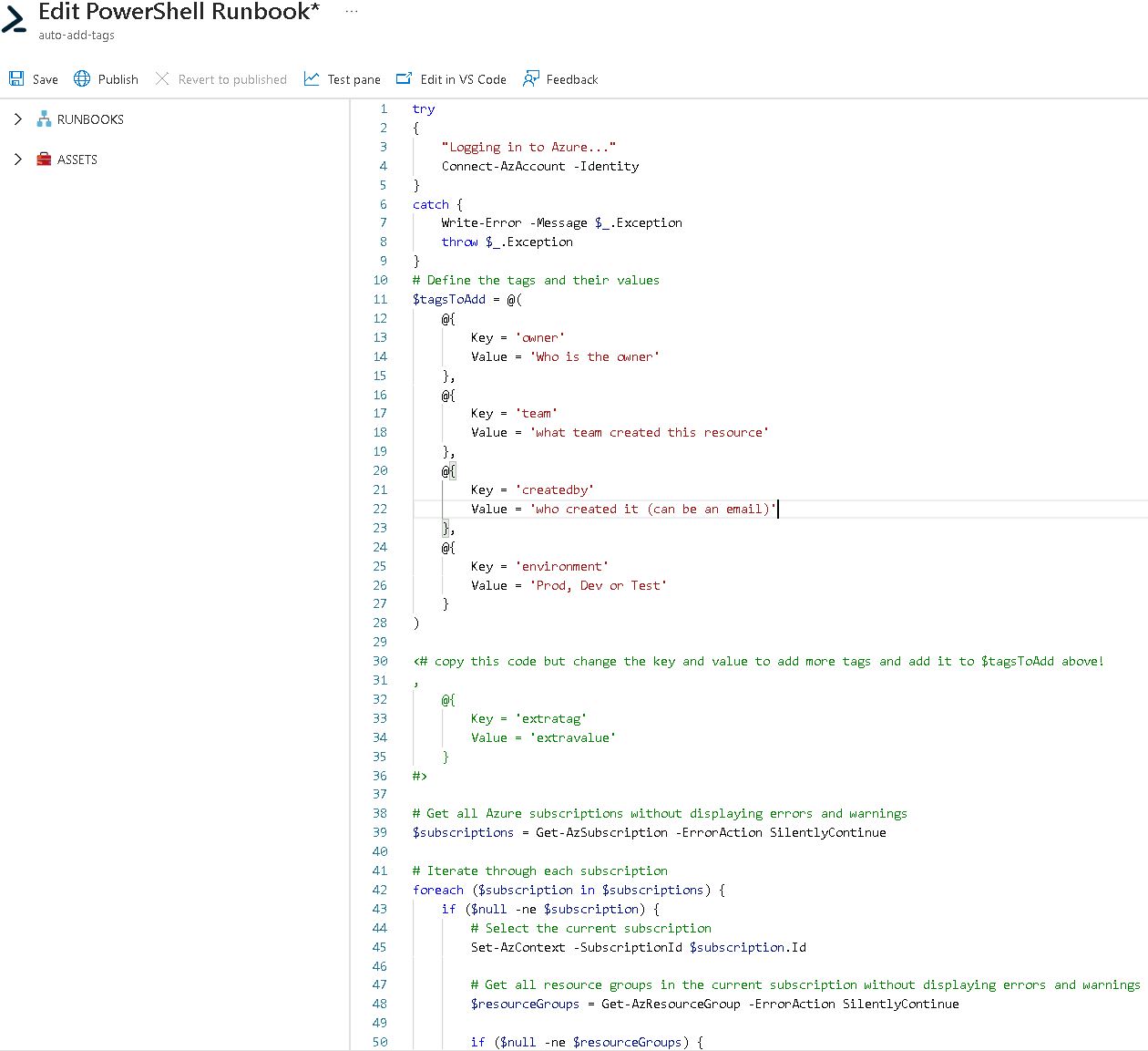Click the Runbooks hierarchy icon
This screenshot has height=1051, width=1148.
coord(44,119)
